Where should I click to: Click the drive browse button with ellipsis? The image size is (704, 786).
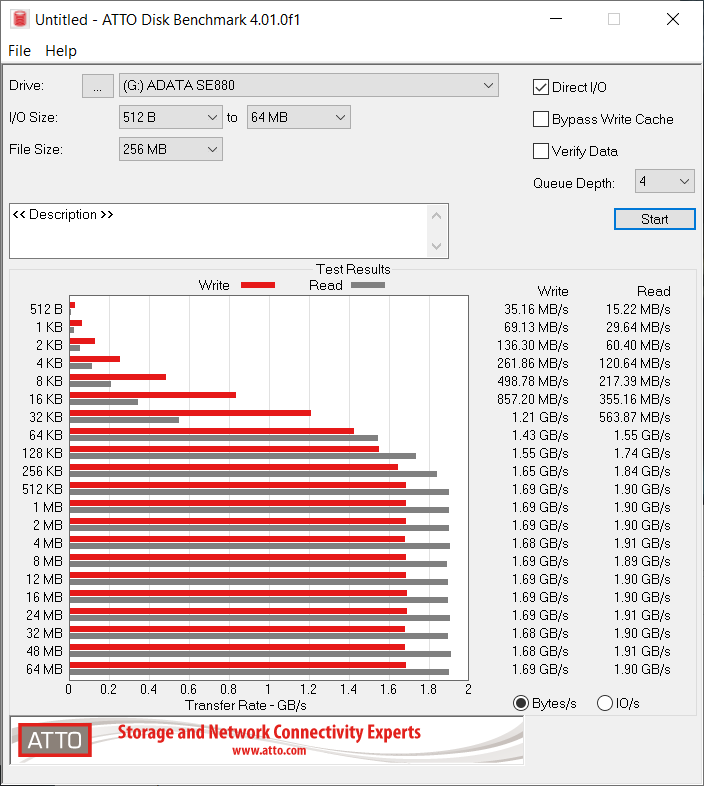pyautogui.click(x=98, y=86)
